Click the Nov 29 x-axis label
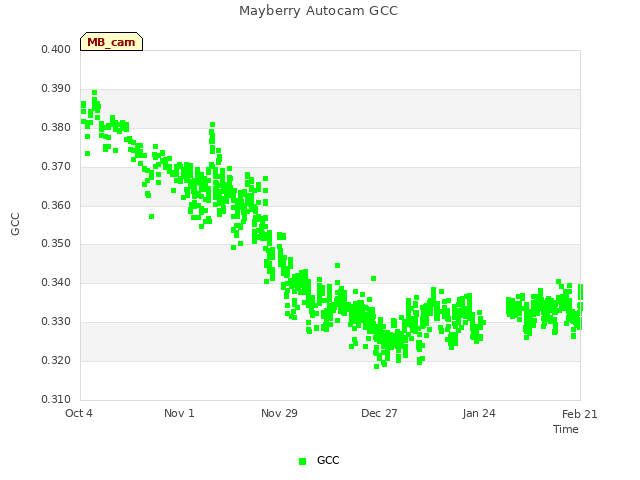Screen dimensions: 640x480 [279, 413]
